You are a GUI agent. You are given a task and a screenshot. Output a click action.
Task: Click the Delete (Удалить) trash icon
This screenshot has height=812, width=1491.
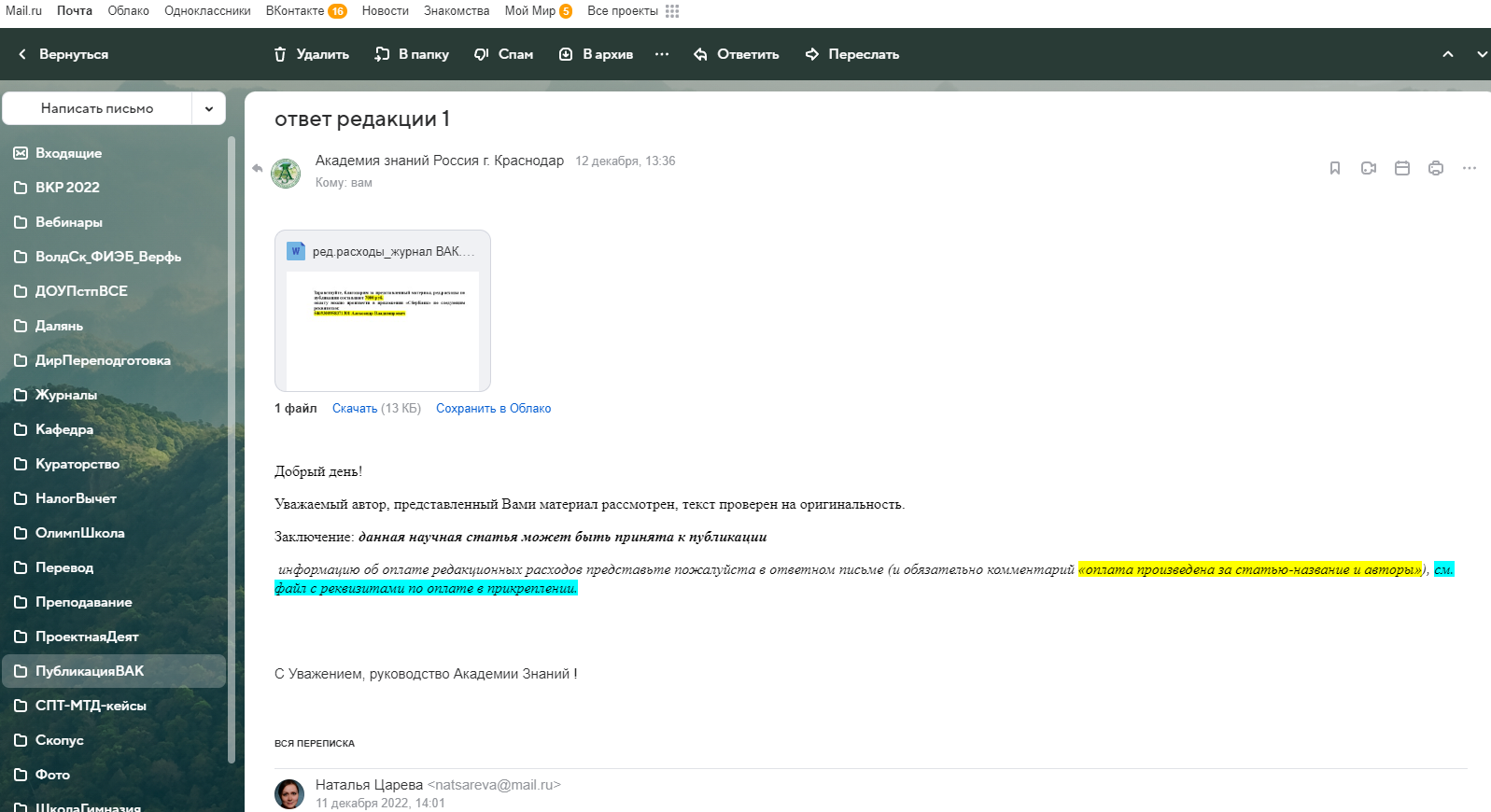pos(280,54)
